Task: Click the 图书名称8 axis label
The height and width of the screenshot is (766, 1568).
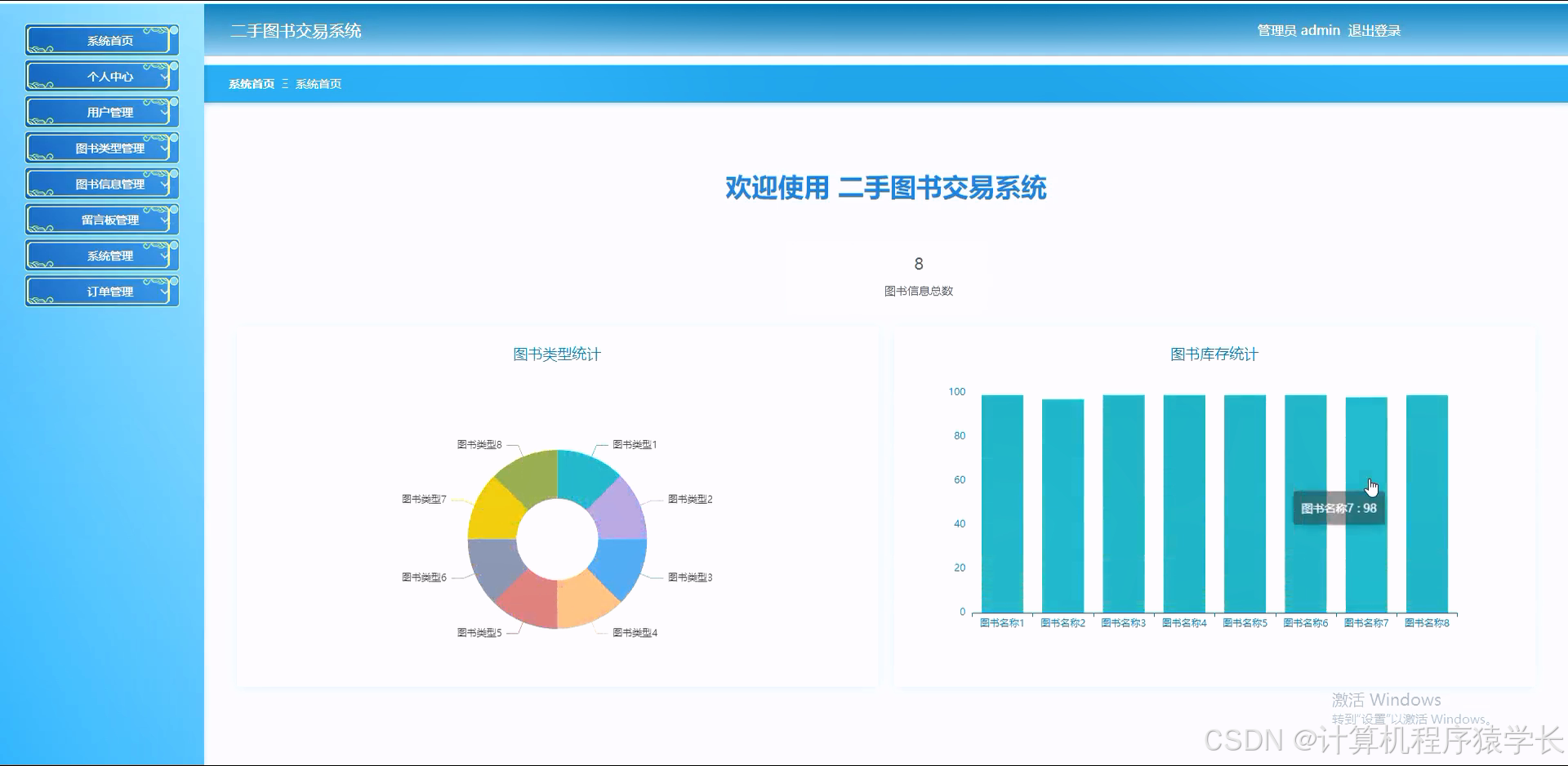Action: coord(1427,623)
